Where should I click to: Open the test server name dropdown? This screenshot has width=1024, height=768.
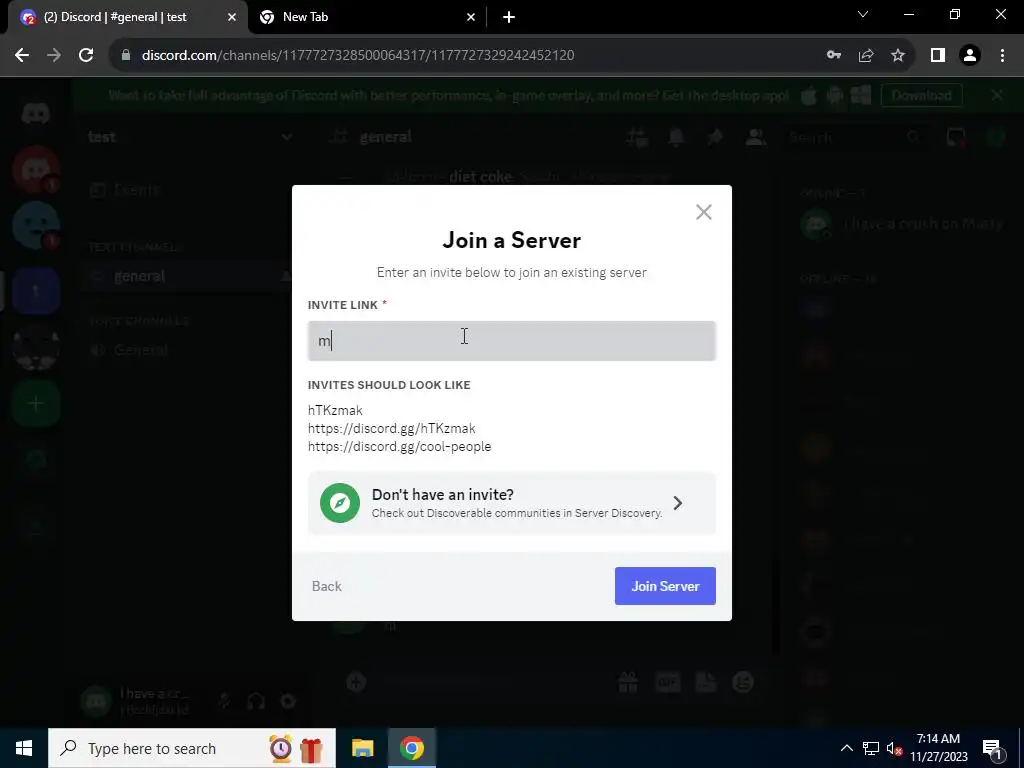coord(189,136)
